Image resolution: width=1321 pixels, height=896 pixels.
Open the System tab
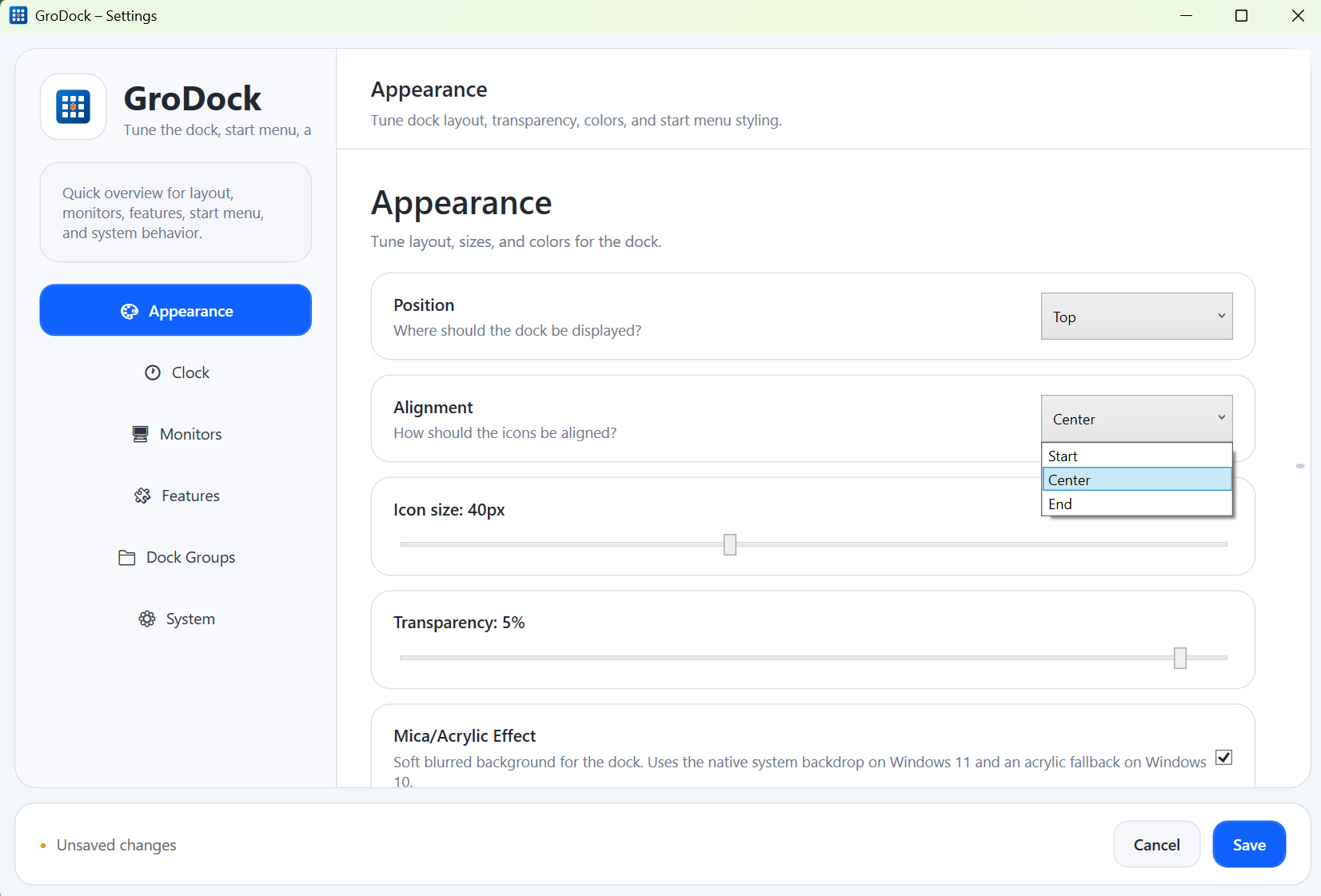pyautogui.click(x=176, y=619)
